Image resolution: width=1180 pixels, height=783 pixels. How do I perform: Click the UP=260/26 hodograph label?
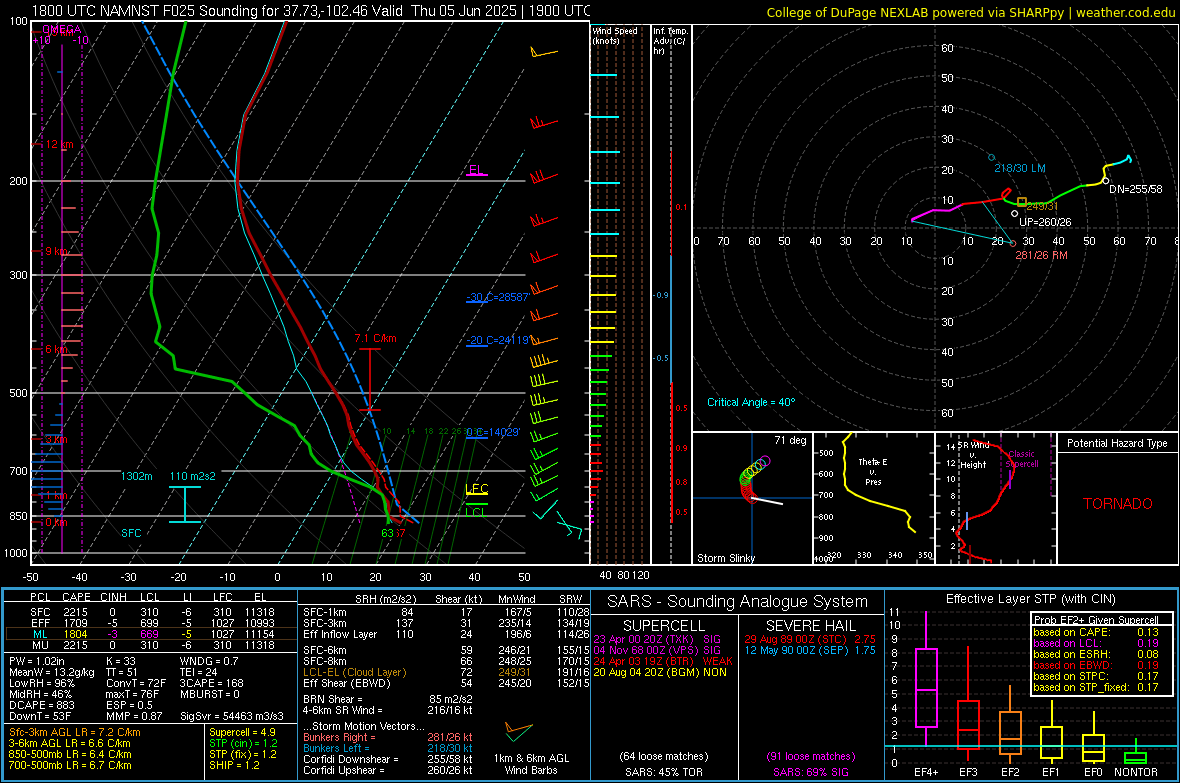pyautogui.click(x=1045, y=222)
